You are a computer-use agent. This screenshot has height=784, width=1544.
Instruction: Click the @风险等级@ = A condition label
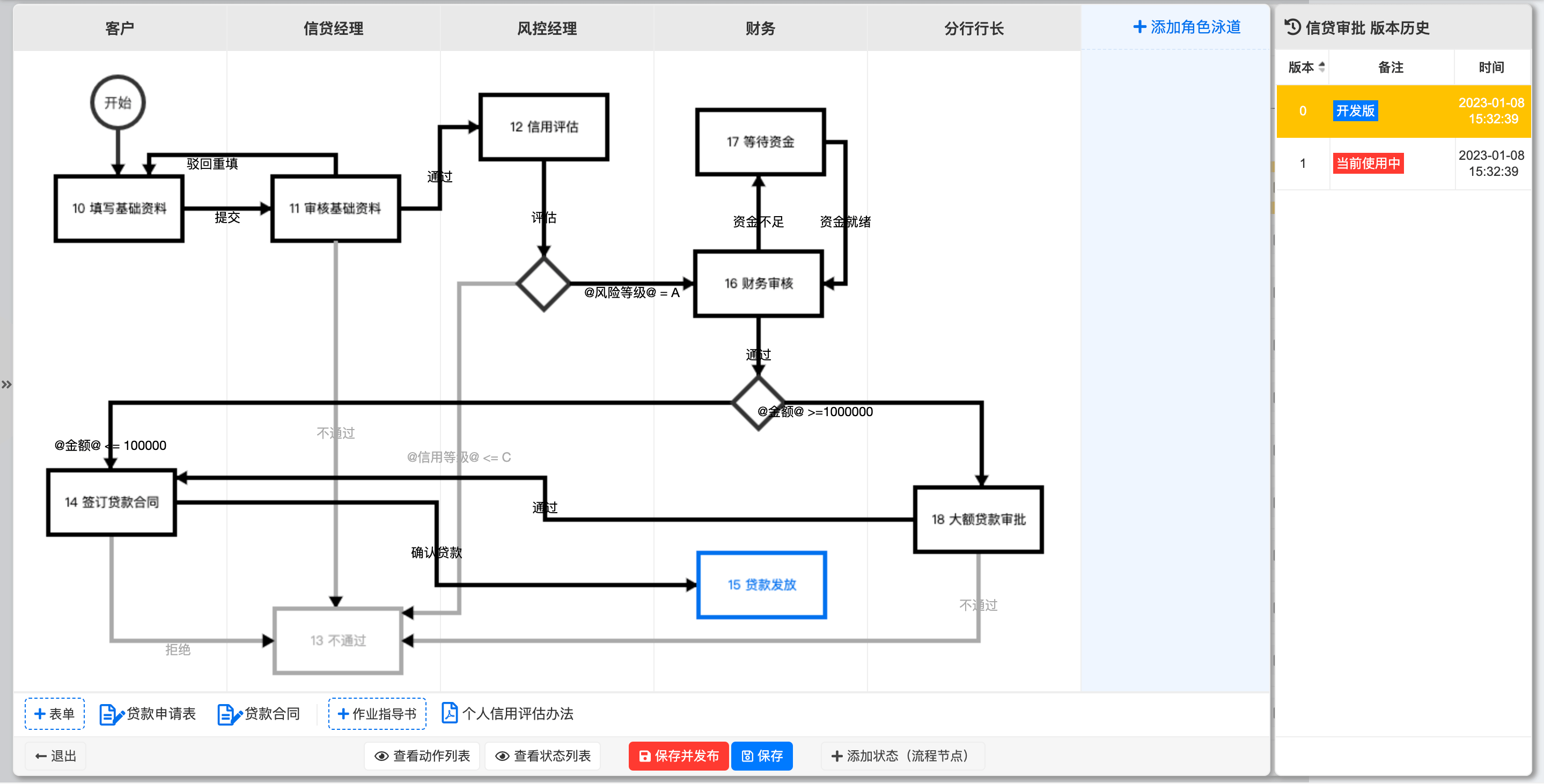click(x=632, y=293)
